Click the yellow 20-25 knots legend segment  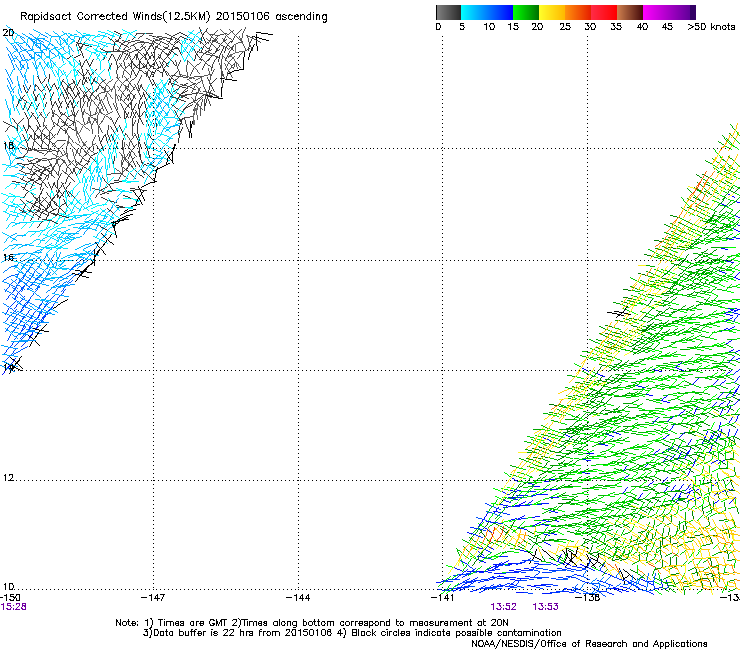click(x=551, y=12)
